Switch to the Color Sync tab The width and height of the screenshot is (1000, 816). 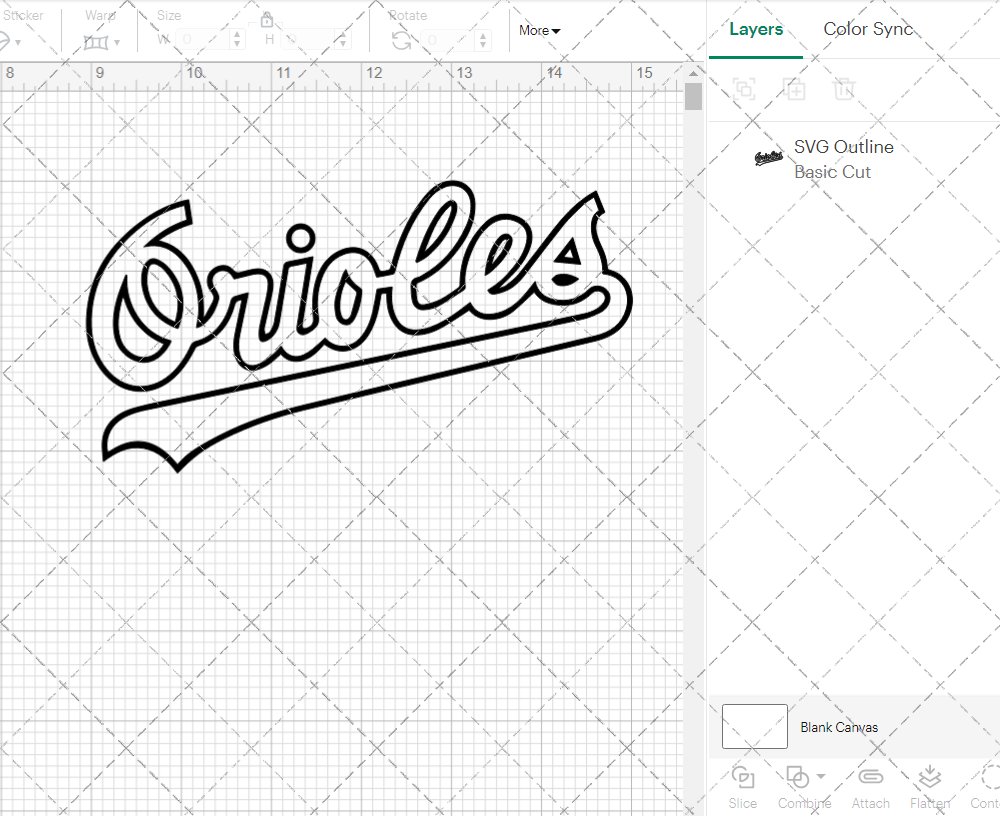point(868,29)
